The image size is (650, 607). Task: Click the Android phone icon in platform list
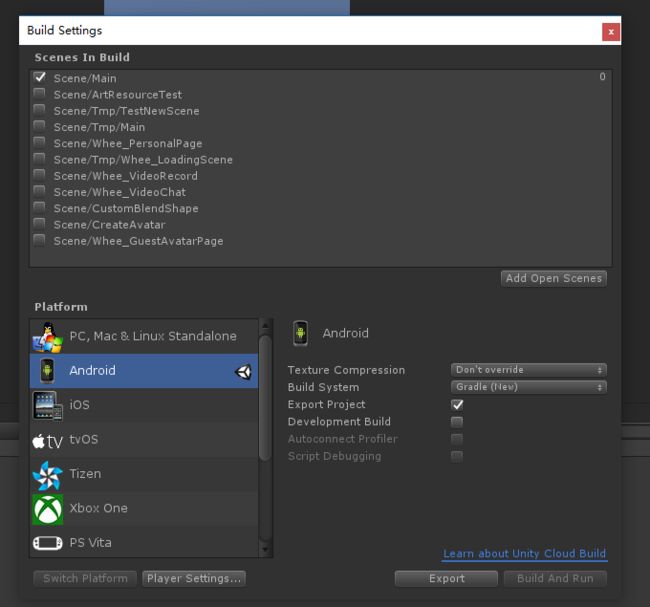[x=47, y=371]
